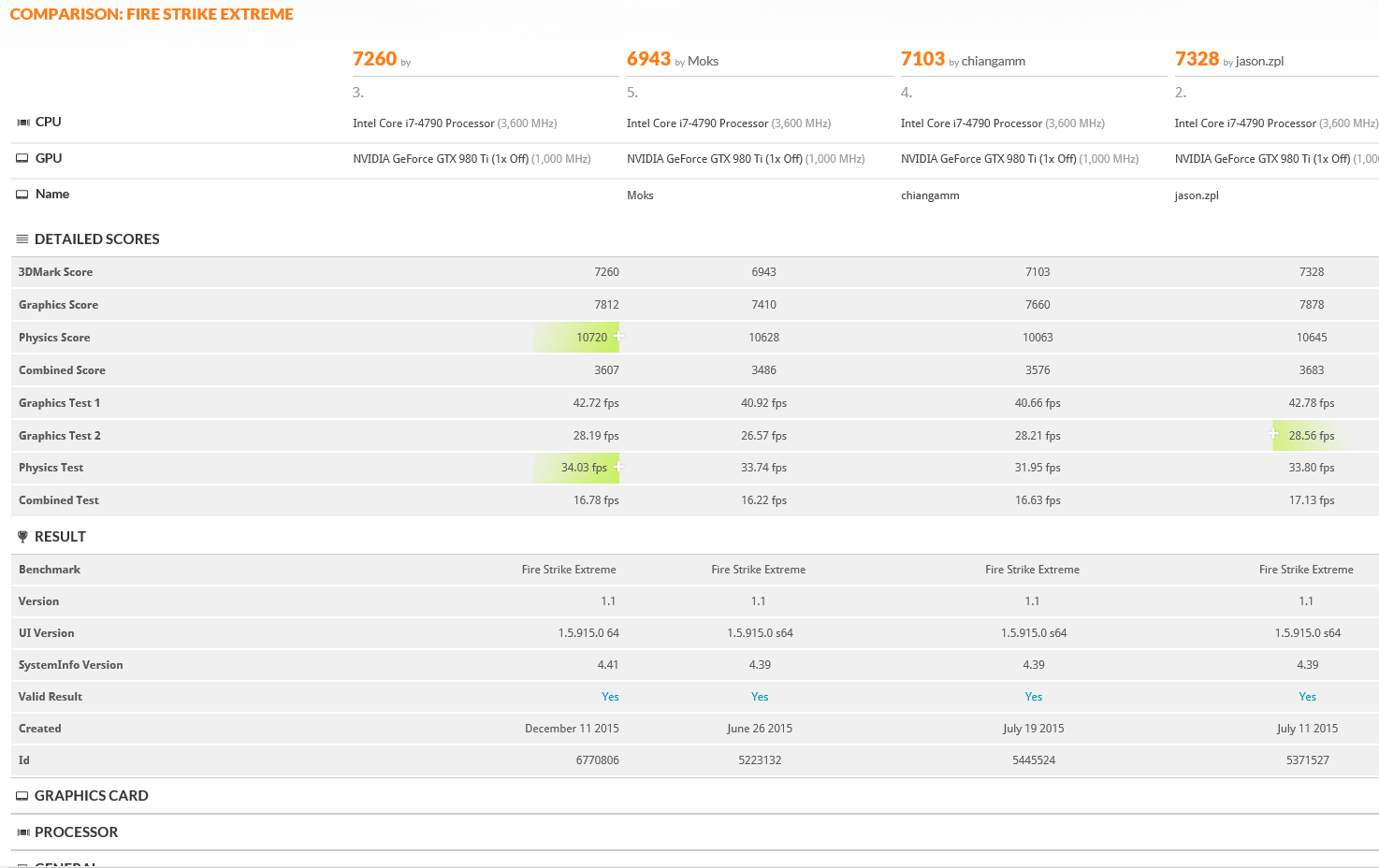Click the list icon beside Detailed Scores
Image resolution: width=1379 pixels, height=868 pixels.
pos(22,239)
